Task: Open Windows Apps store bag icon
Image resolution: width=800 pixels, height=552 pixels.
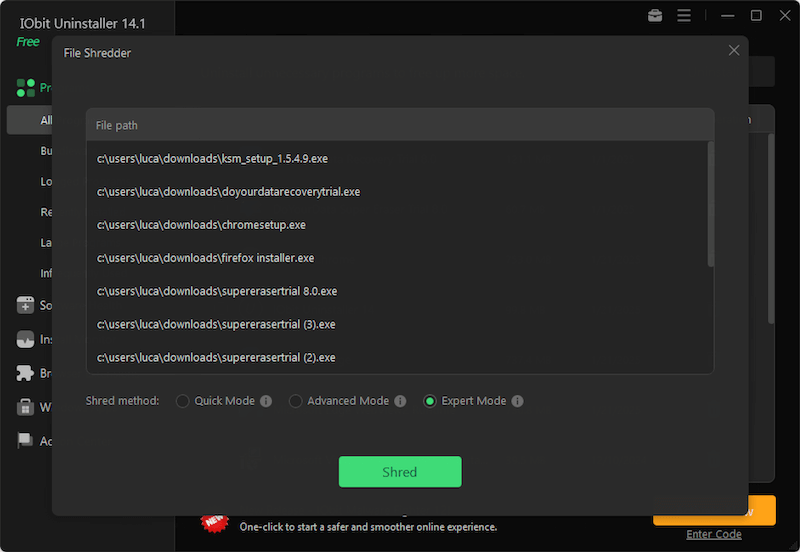Action: coord(25,407)
